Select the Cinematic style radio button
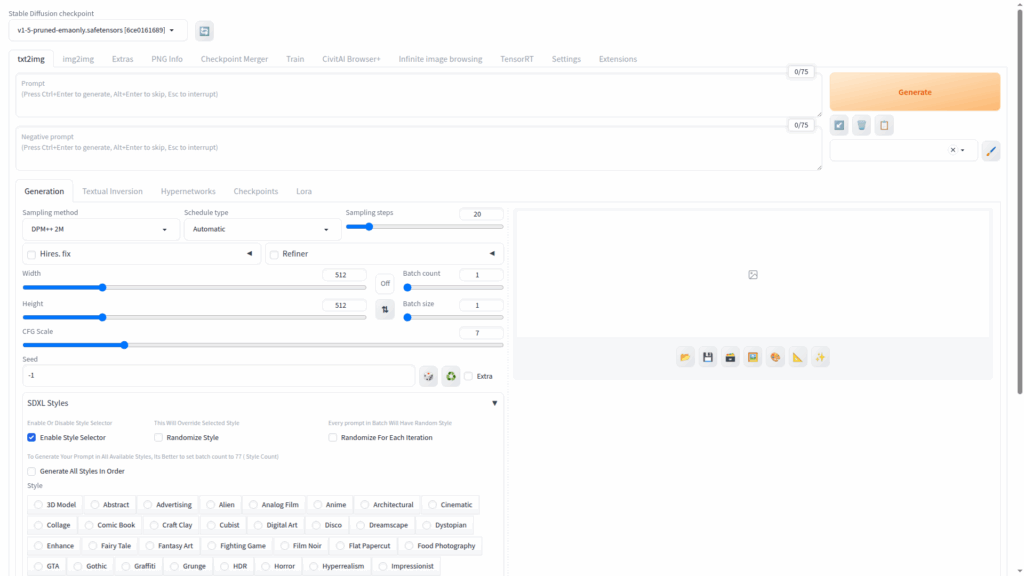This screenshot has width=1024, height=576. (430, 505)
